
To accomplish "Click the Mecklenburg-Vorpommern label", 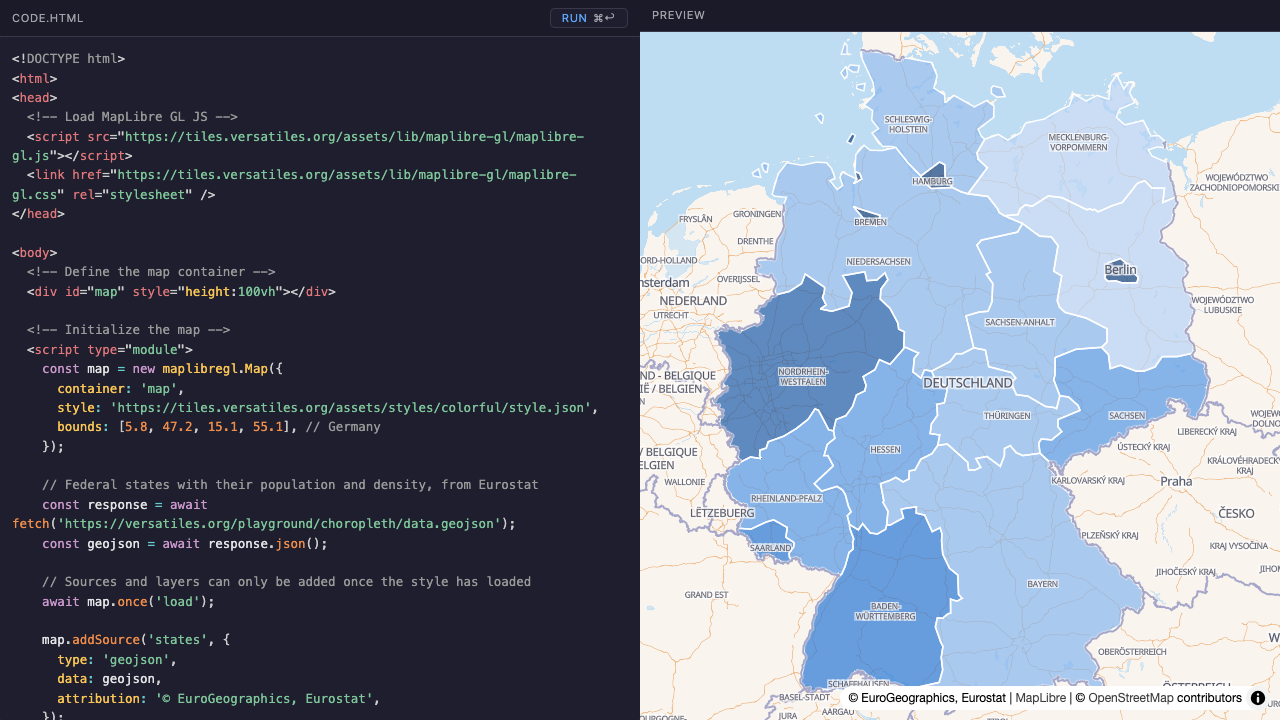I will 1078,142.
